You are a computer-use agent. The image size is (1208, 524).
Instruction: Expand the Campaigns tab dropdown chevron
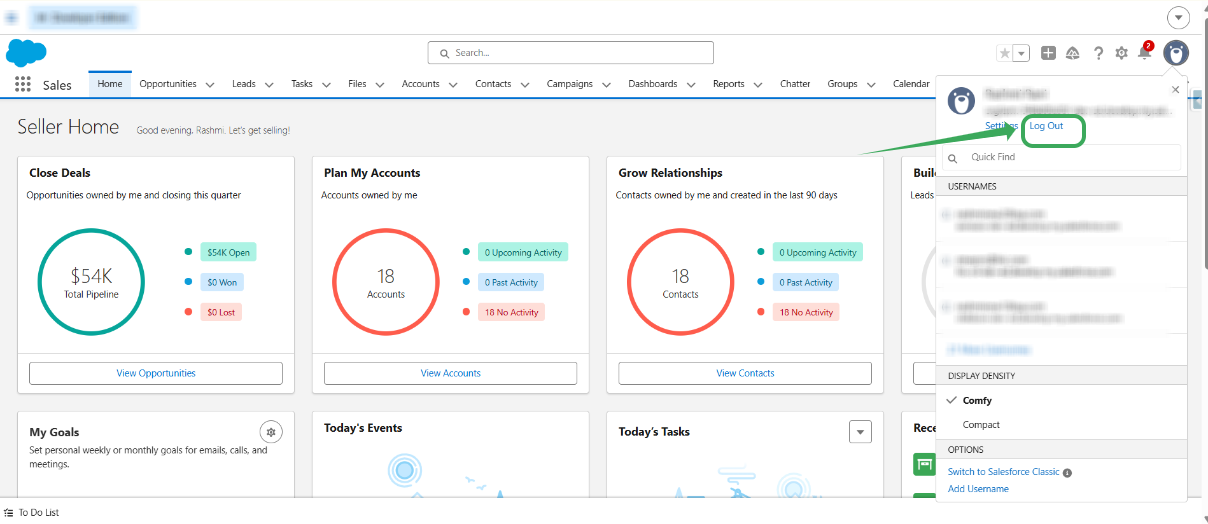606,85
